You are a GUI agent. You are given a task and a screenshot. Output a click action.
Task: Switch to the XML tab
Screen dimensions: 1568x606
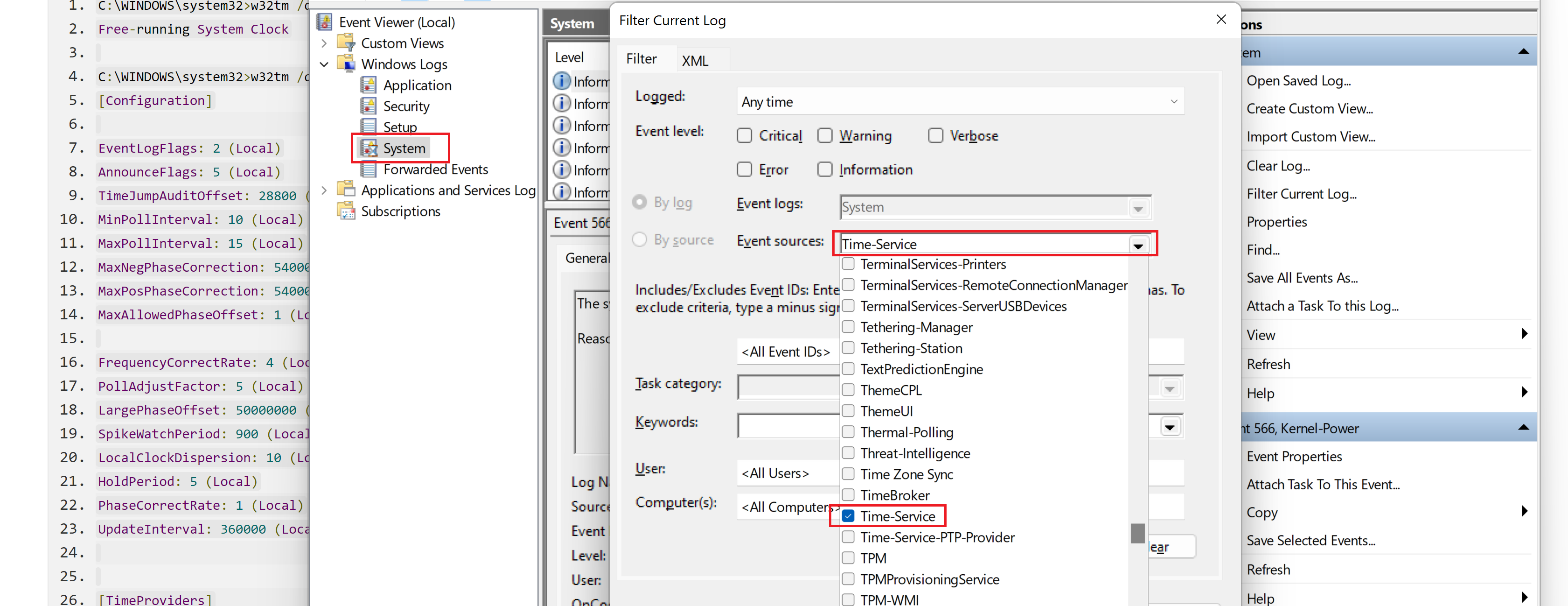(695, 60)
